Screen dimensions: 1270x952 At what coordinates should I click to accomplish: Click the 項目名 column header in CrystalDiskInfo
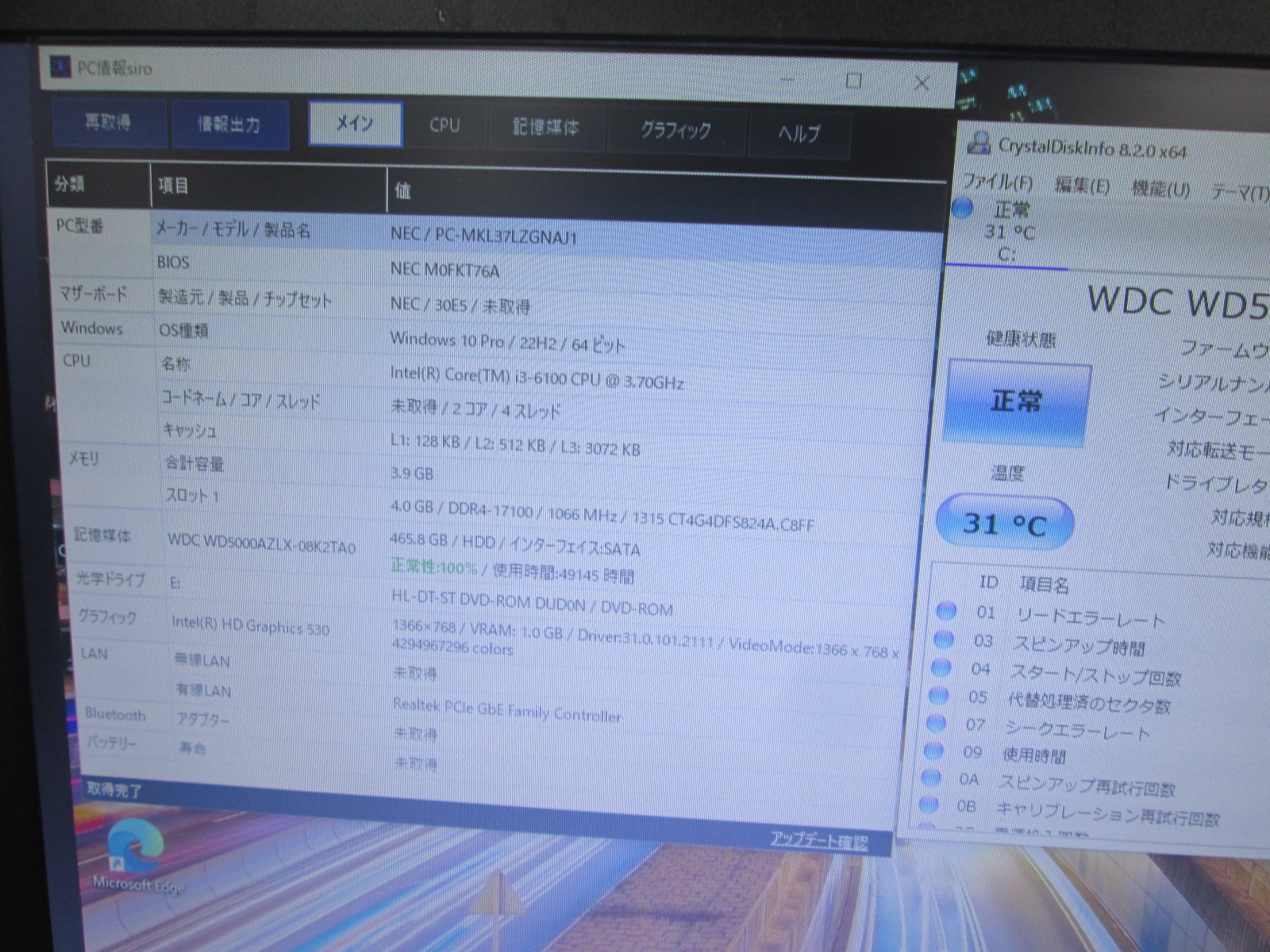click(x=1045, y=585)
